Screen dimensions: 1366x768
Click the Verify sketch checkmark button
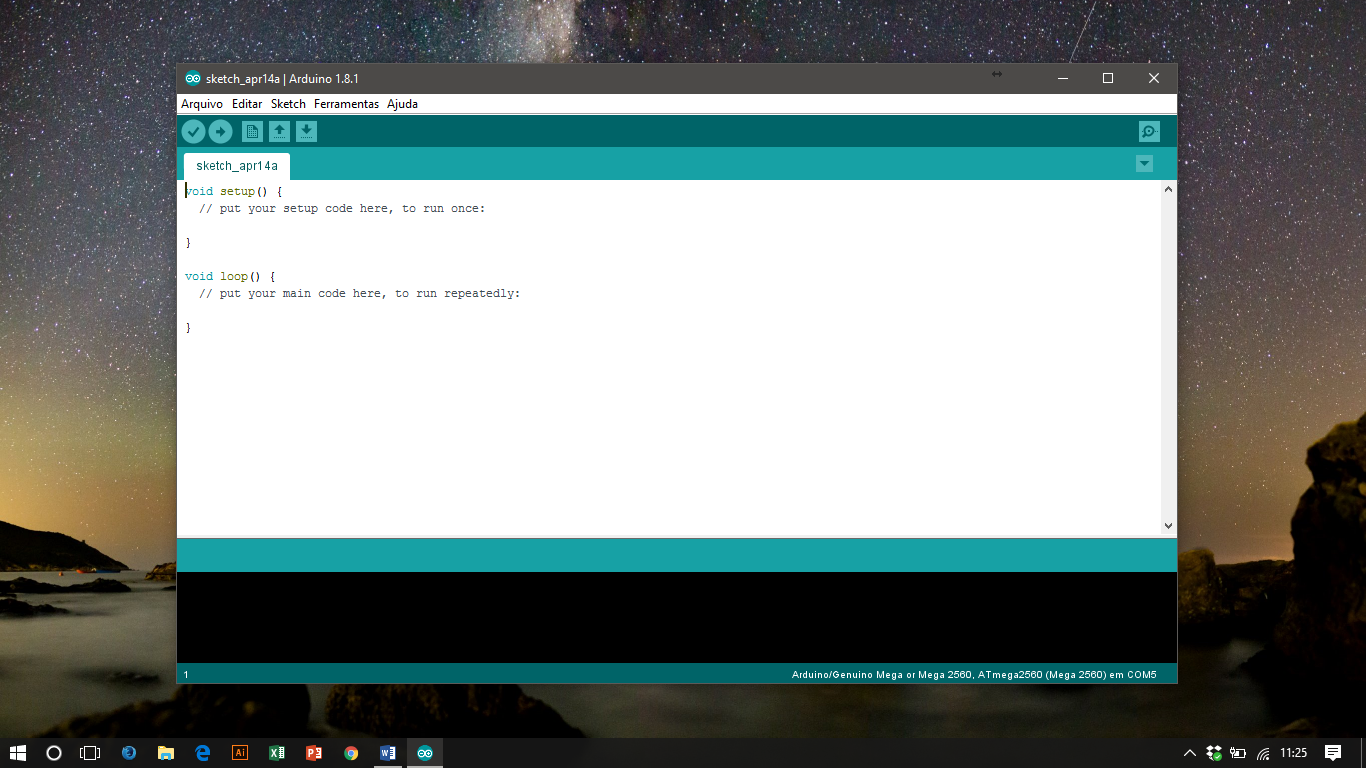(x=193, y=132)
